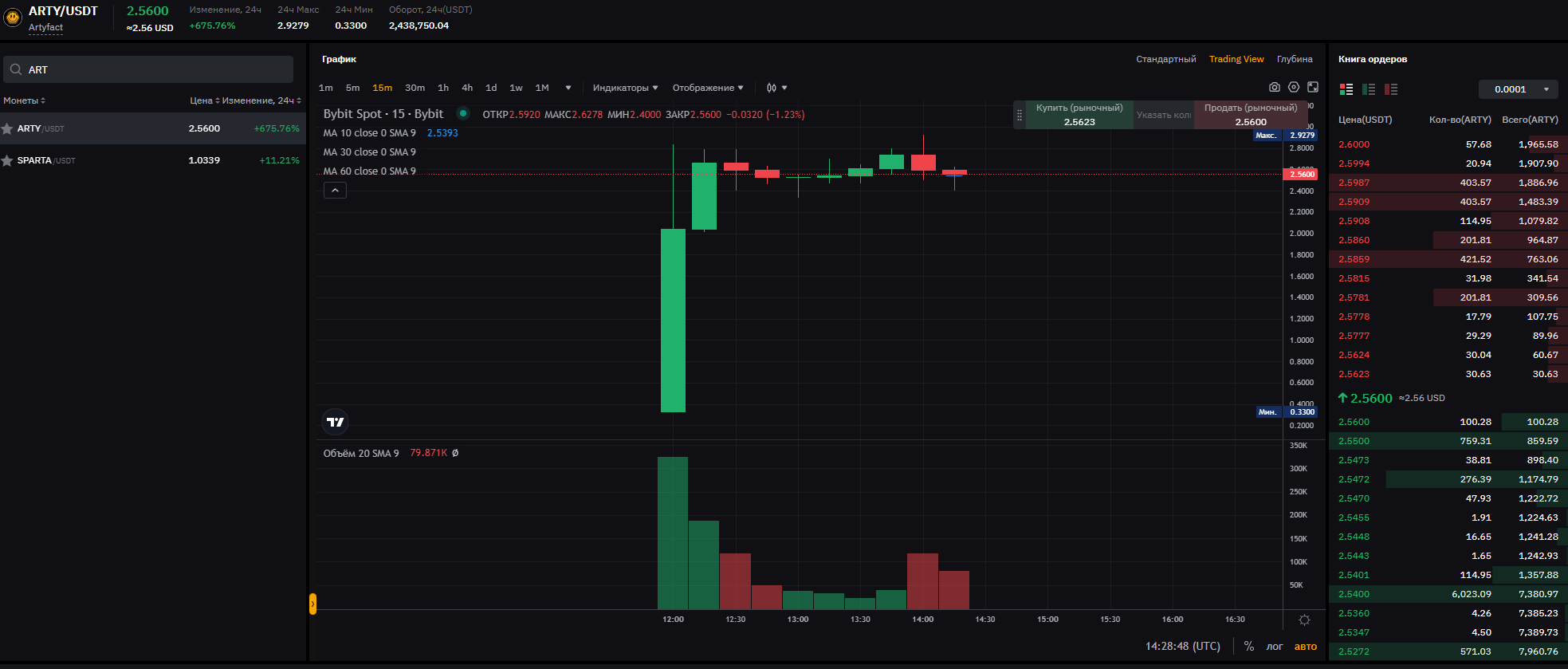Sort coin list by Цена
This screenshot has width=1568, height=669.
coord(203,100)
